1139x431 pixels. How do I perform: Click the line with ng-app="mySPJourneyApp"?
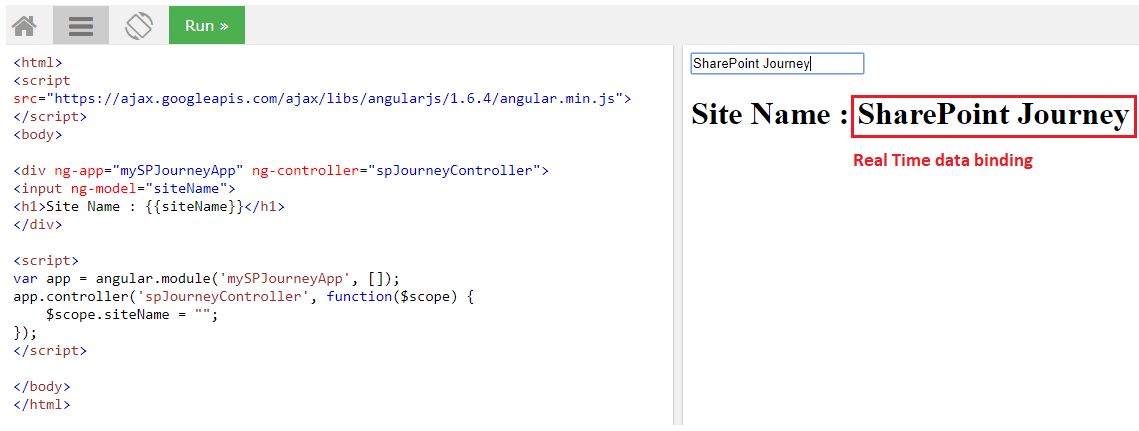point(280,171)
